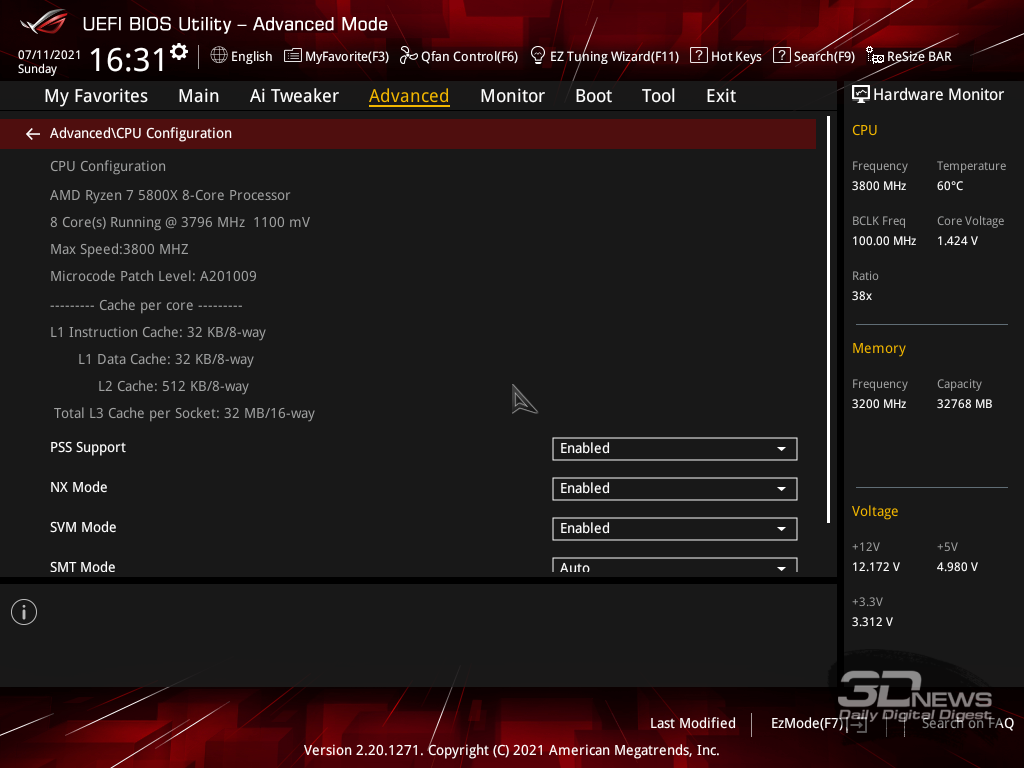Click the Microcode Patch Level line
Viewport: 1024px width, 768px height.
[x=153, y=276]
